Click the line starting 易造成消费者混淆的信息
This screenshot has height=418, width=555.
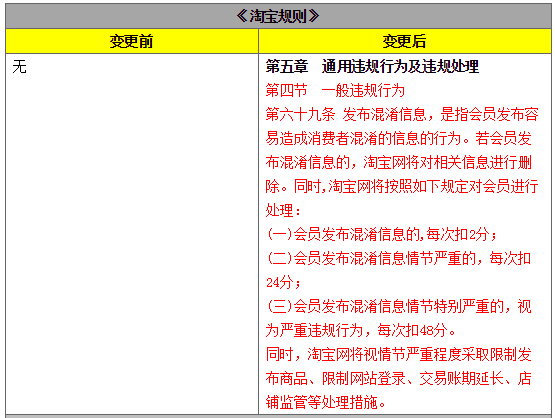pyautogui.click(x=399, y=138)
